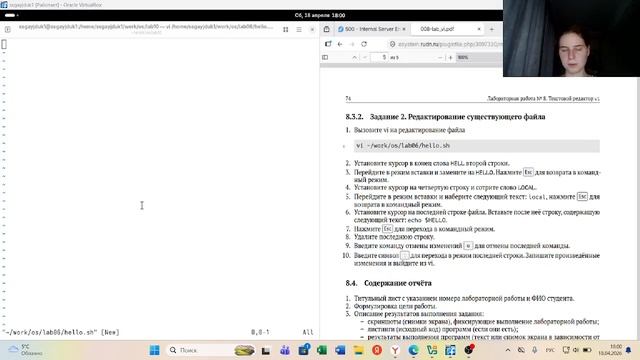The height and width of the screenshot is (360, 640).
Task: Close the 008-lab_vi.pdf tab
Action: (x=479, y=29)
